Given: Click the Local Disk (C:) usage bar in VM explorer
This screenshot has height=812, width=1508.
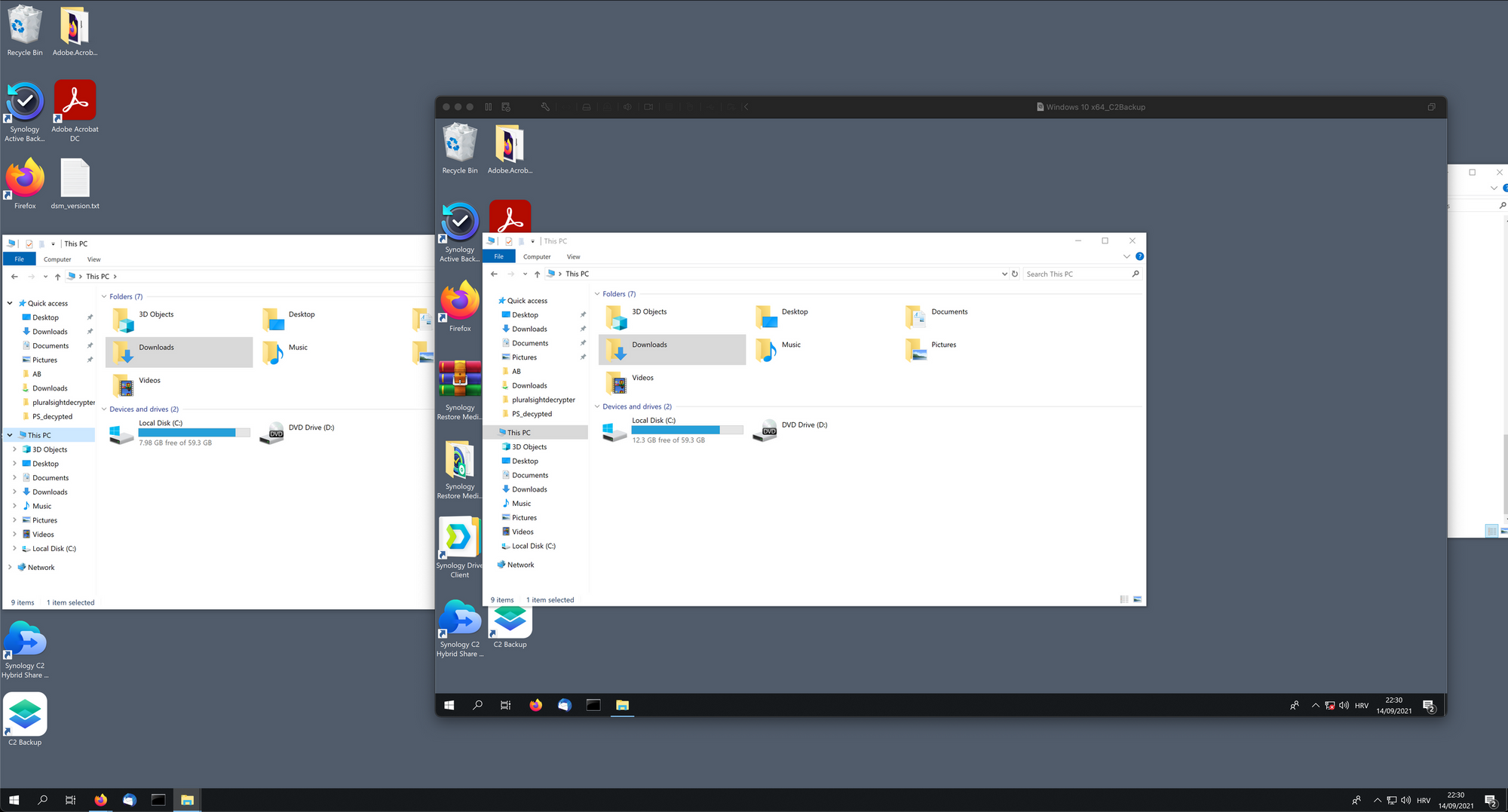Looking at the screenshot, I should point(687,430).
